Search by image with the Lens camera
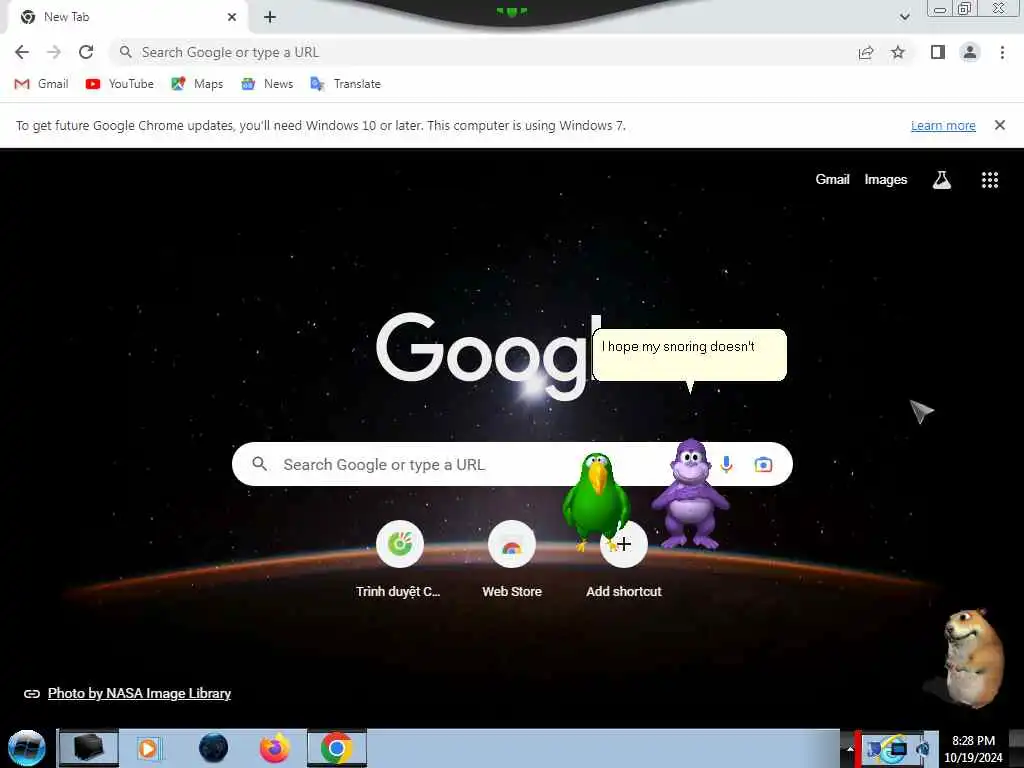The width and height of the screenshot is (1024, 768). [763, 464]
